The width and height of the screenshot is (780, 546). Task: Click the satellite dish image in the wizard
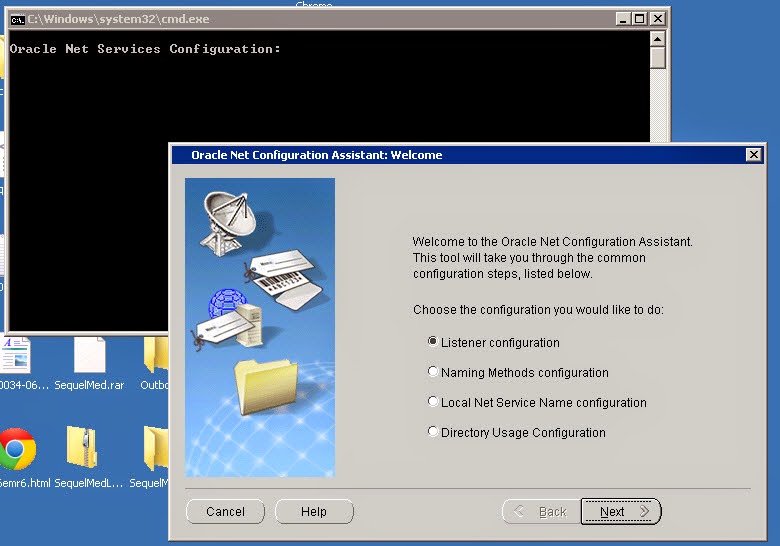[230, 222]
